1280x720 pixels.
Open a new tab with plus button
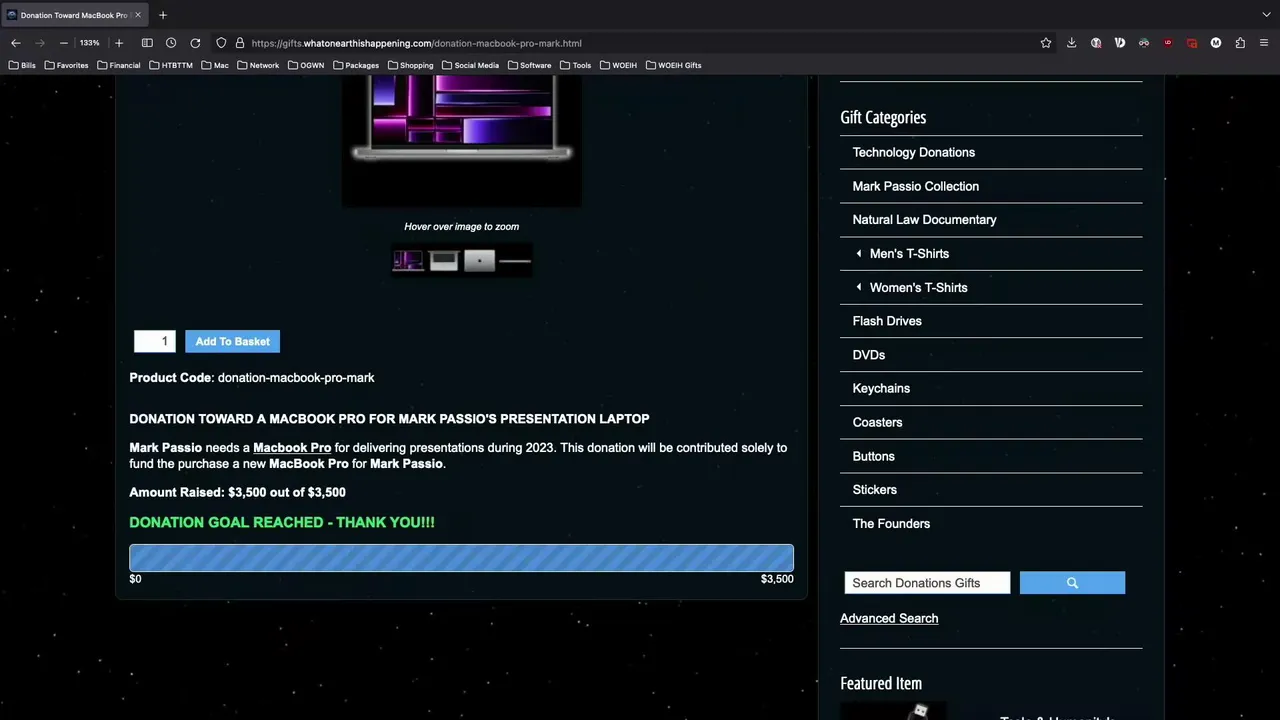(163, 15)
